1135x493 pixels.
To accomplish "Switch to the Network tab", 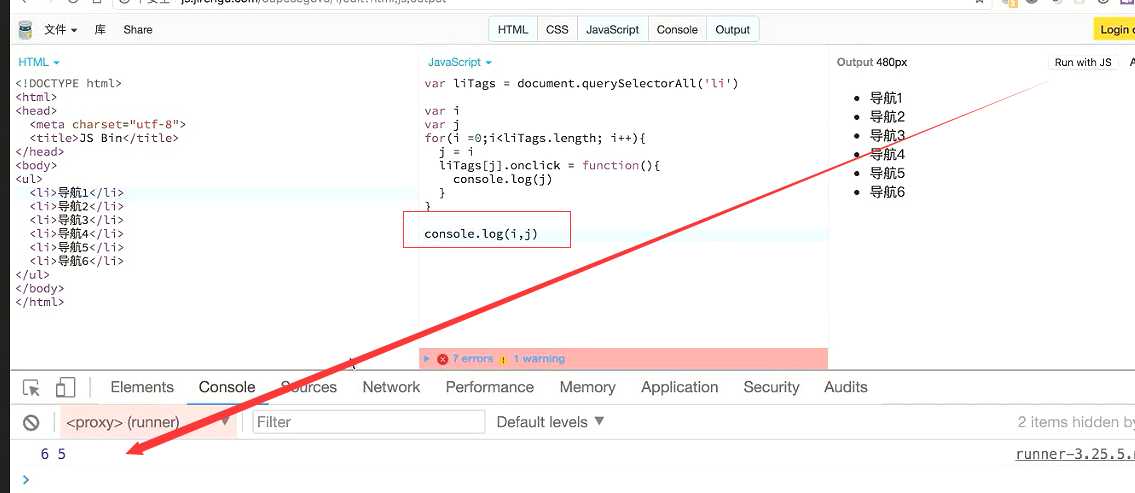I will (392, 387).
